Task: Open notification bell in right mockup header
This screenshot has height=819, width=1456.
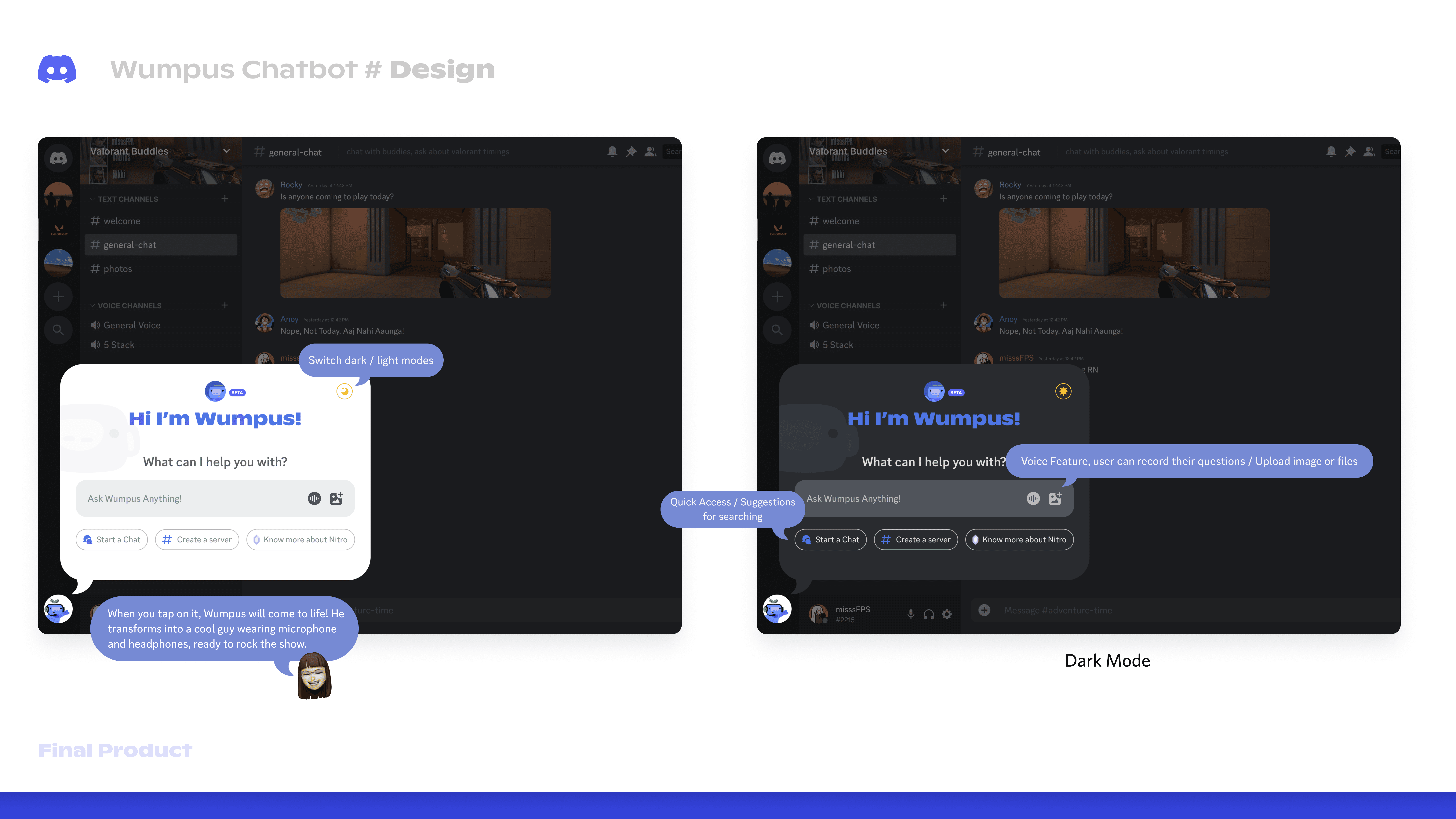Action: point(1331,151)
